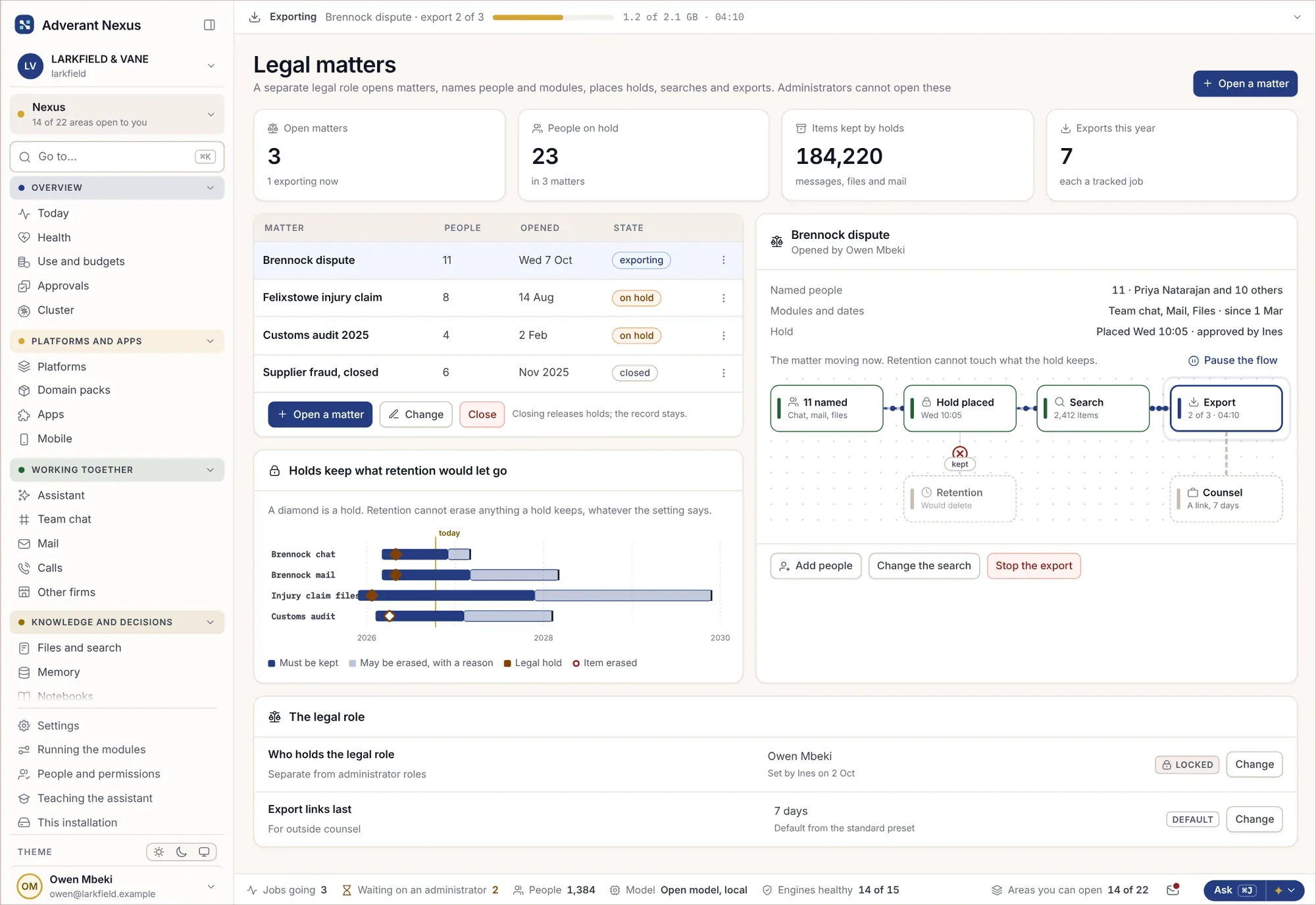This screenshot has width=1316, height=905.
Task: Open Team chat in sidebar
Action: point(64,519)
